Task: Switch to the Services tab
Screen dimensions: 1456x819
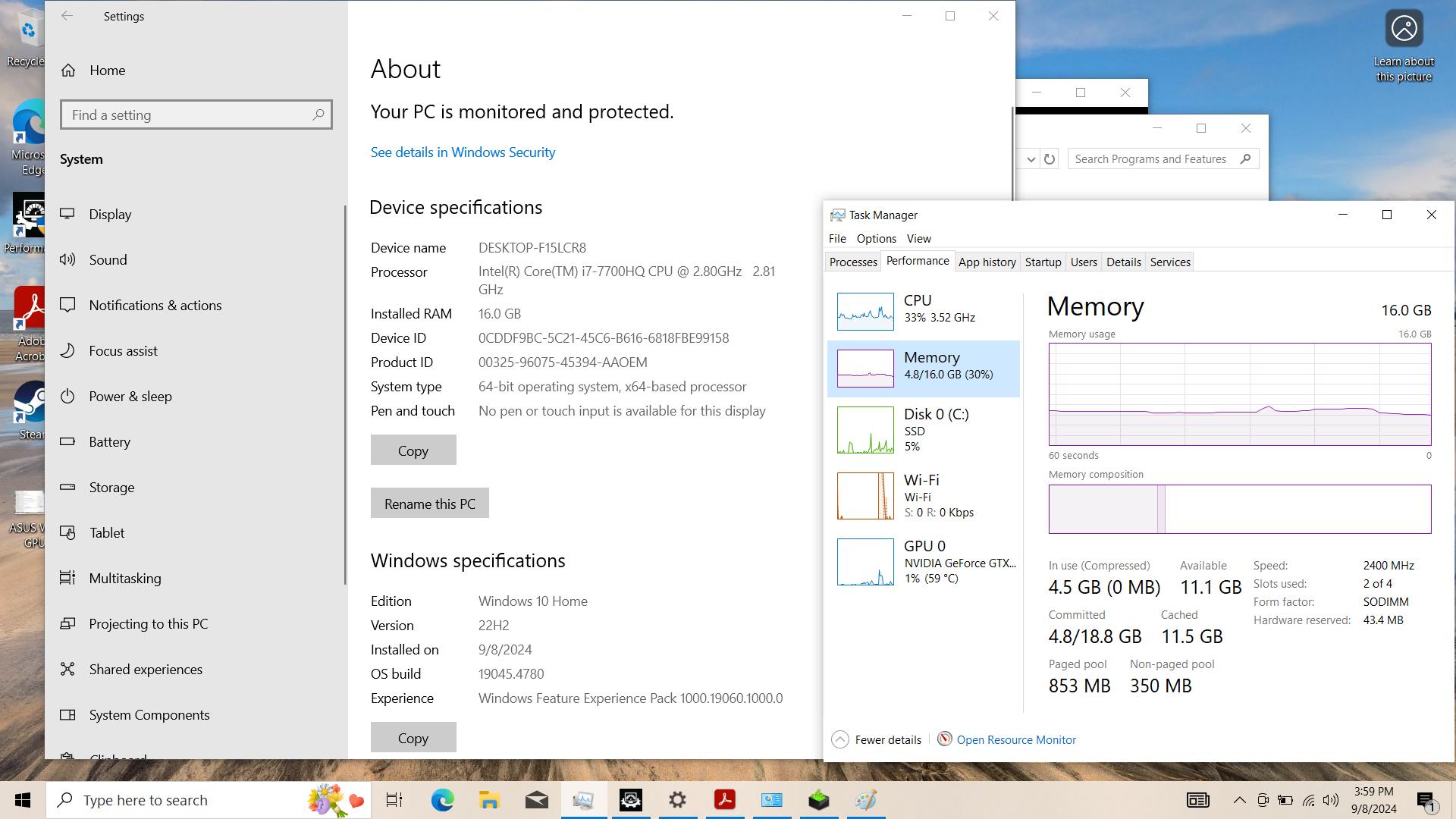Action: tap(1170, 262)
